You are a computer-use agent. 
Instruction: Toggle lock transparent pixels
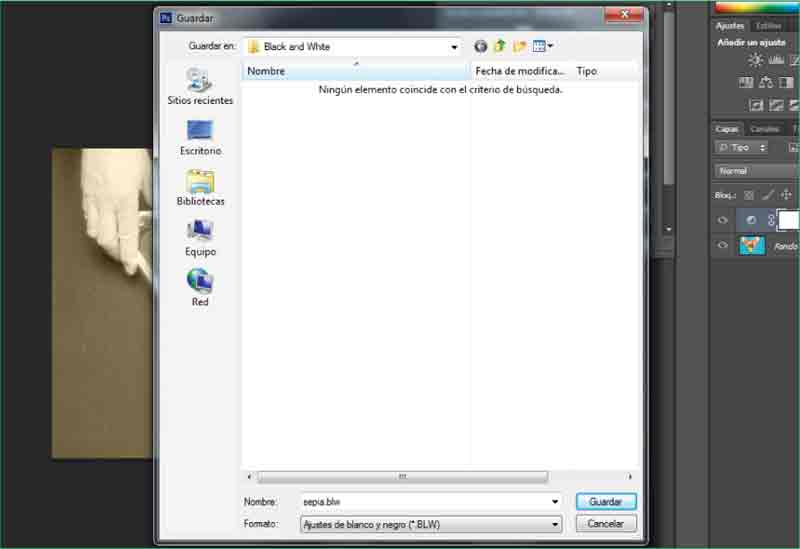pos(749,195)
